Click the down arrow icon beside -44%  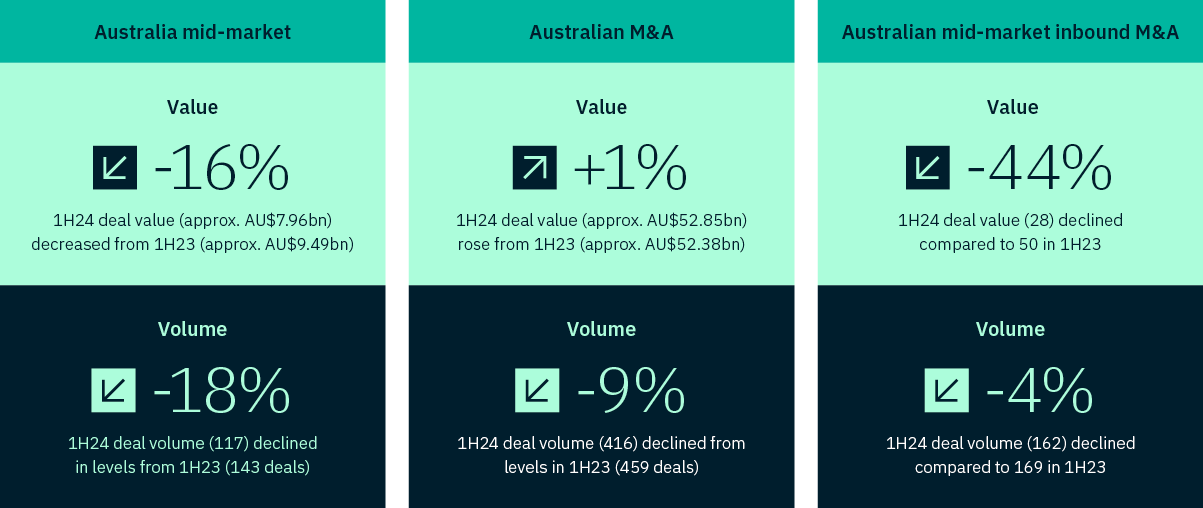tap(928, 168)
